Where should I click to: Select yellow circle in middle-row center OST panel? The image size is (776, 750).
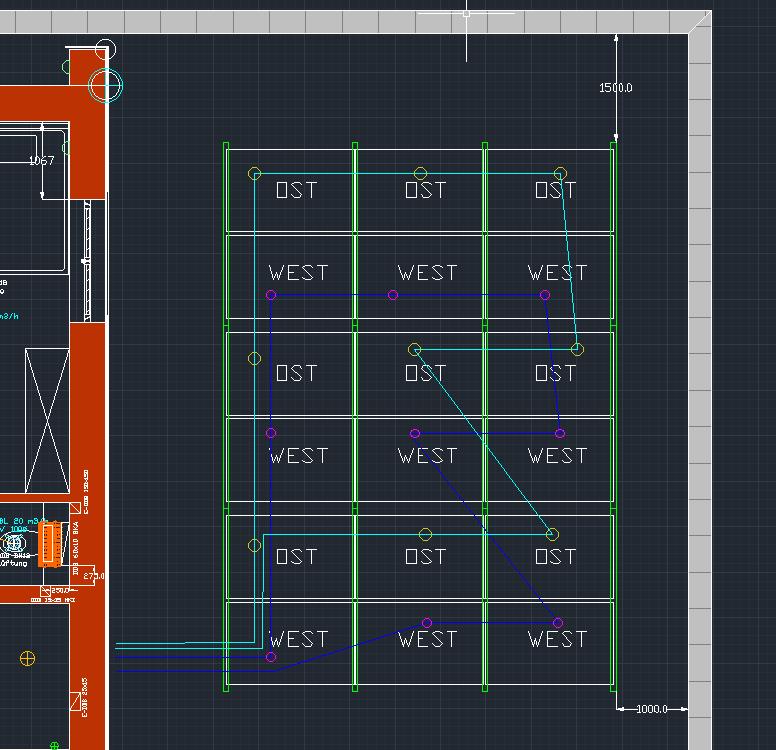[x=415, y=349]
